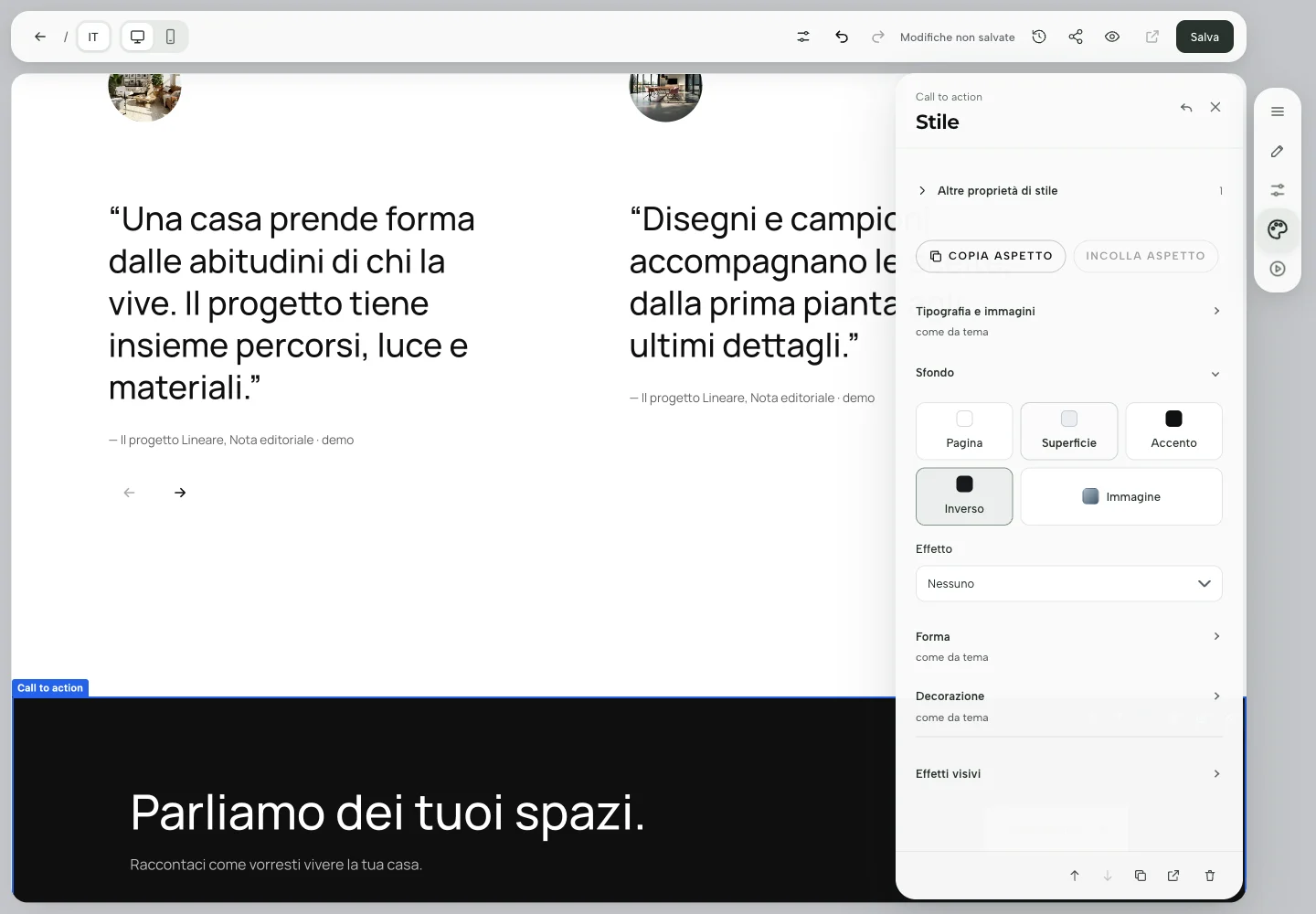The width and height of the screenshot is (1316, 914).
Task: Open page in new tab icon
Action: (1152, 37)
